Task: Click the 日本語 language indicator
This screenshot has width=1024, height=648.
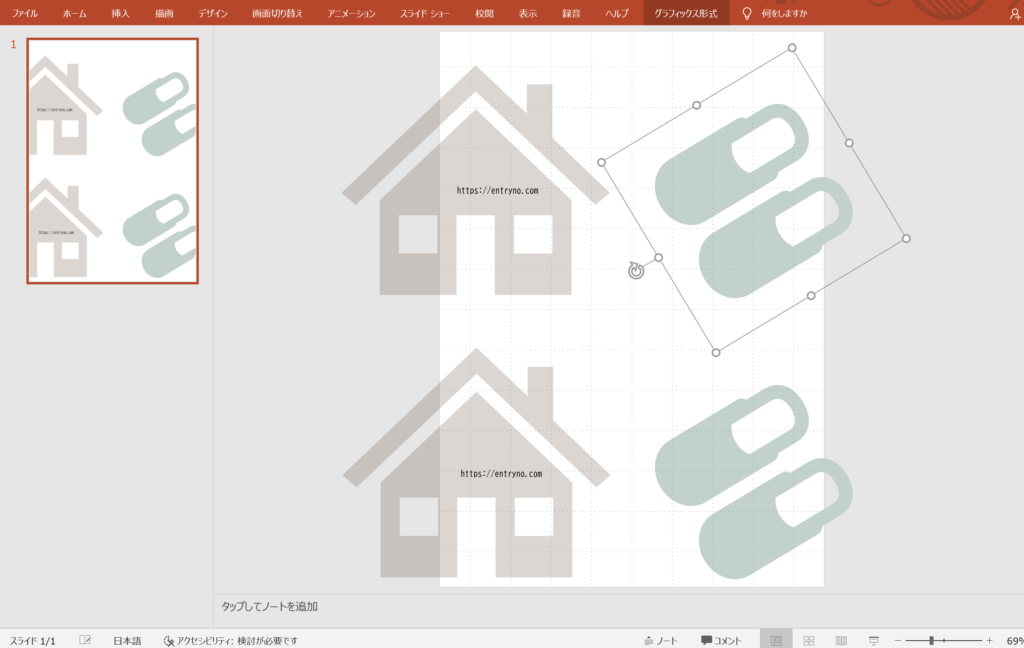Action: [127, 640]
